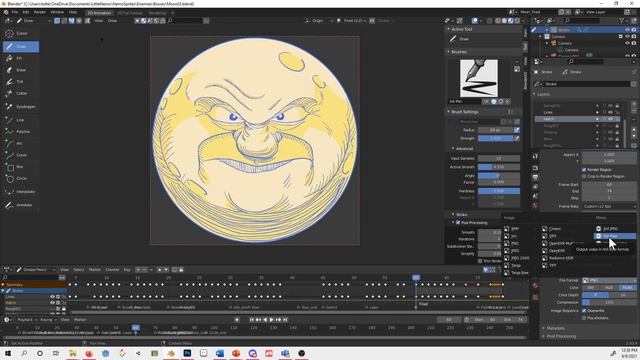Screen dimensions: 640x360
Task: Choose AVI Raw in the format list
Action: coord(615,236)
